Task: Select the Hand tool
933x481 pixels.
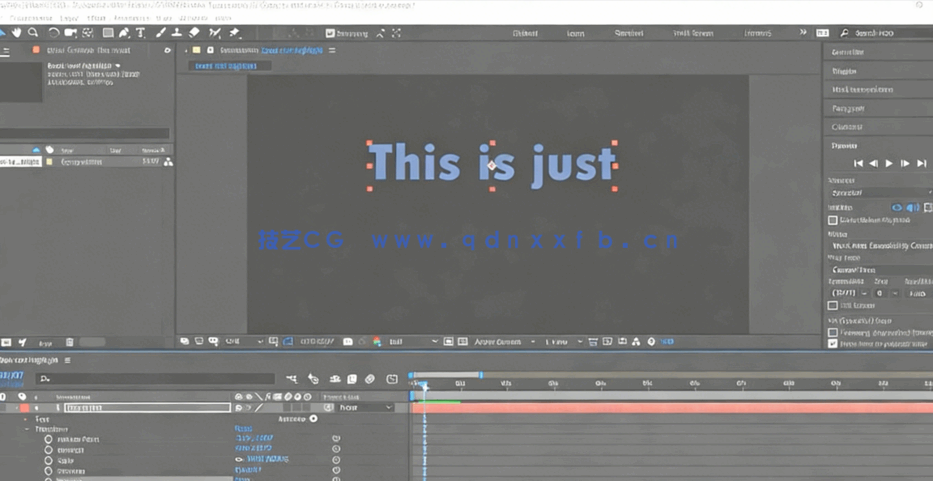Action: (17, 33)
